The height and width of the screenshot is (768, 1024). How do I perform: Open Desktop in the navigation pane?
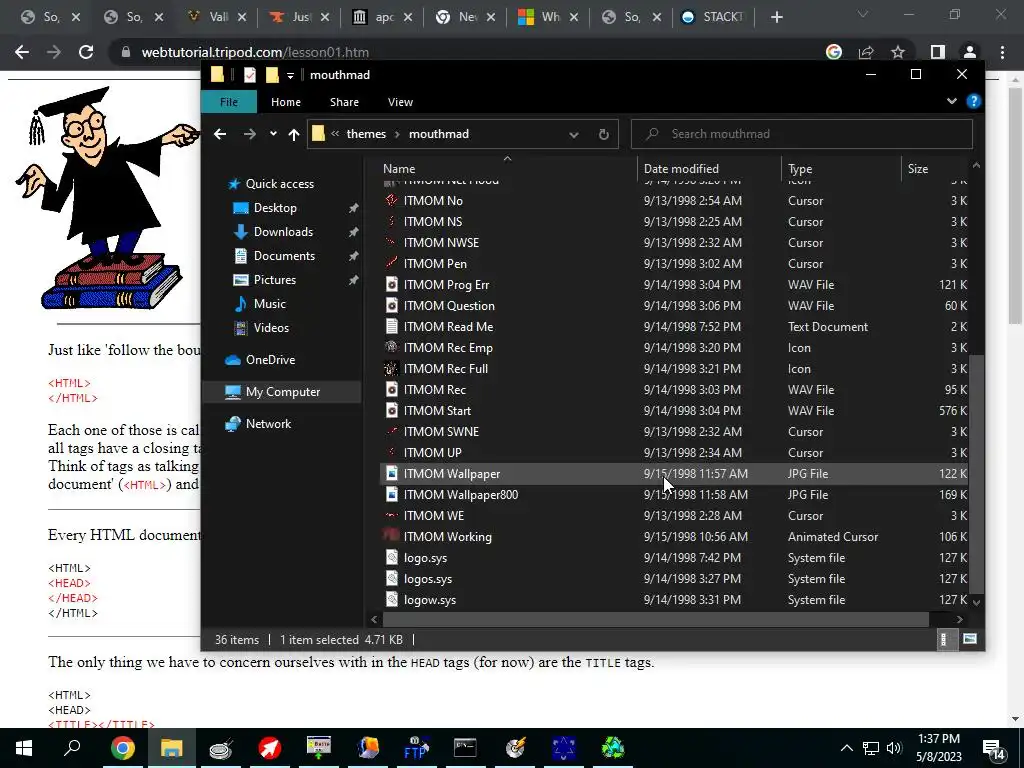(275, 208)
